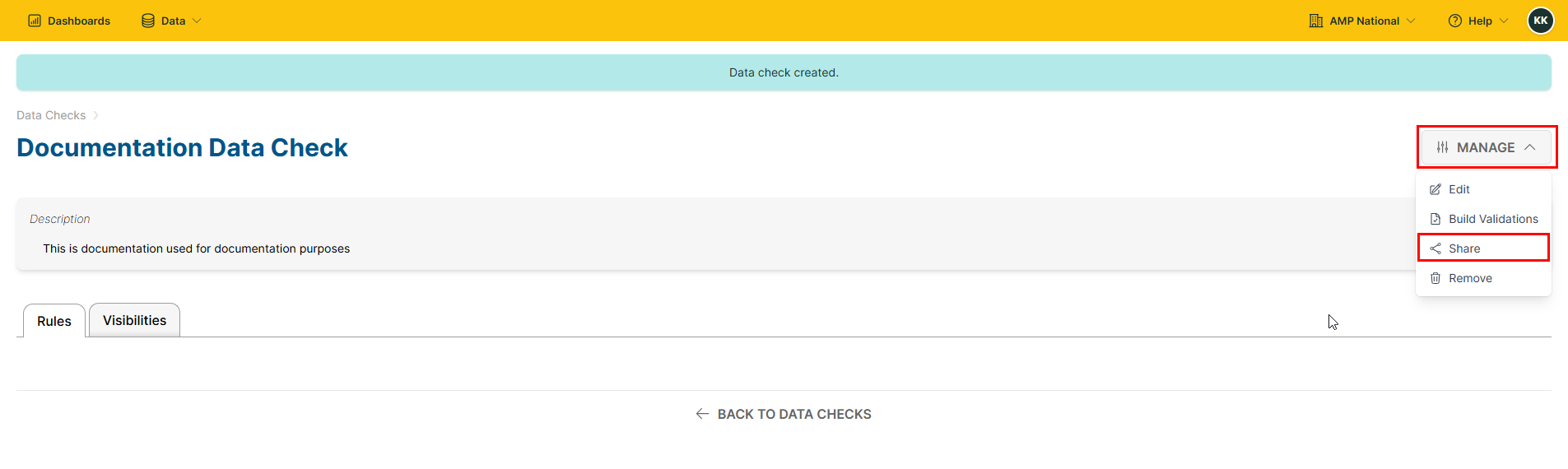Choose Build Validations menu item
1568x469 pixels.
pos(1483,219)
